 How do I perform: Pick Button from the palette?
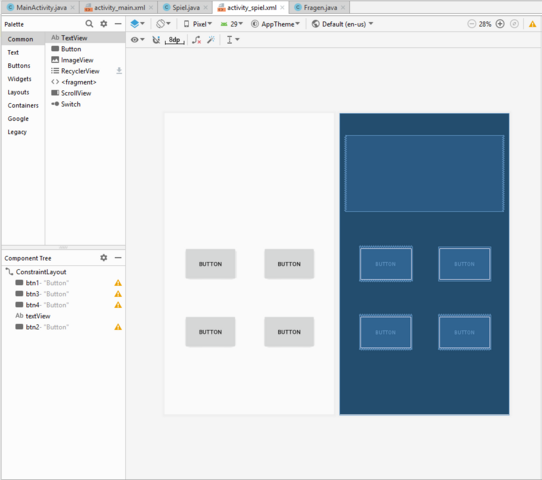85,49
